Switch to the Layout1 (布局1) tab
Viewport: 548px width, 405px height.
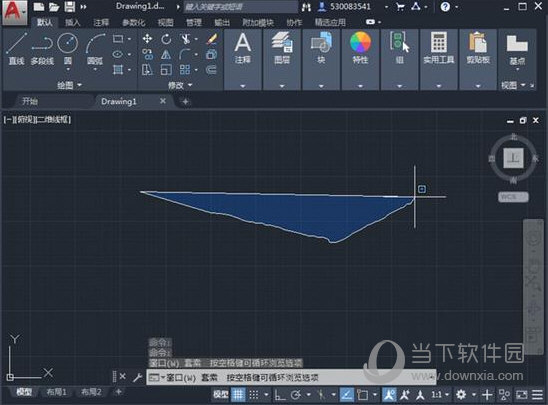point(57,392)
